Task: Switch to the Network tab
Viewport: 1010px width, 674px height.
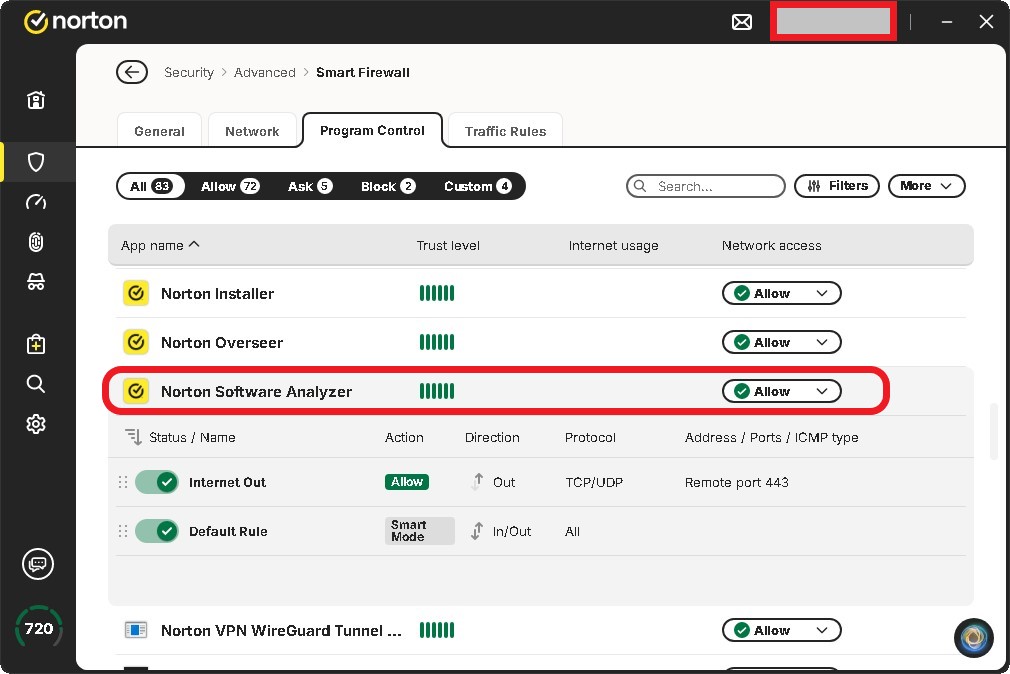Action: pyautogui.click(x=252, y=131)
